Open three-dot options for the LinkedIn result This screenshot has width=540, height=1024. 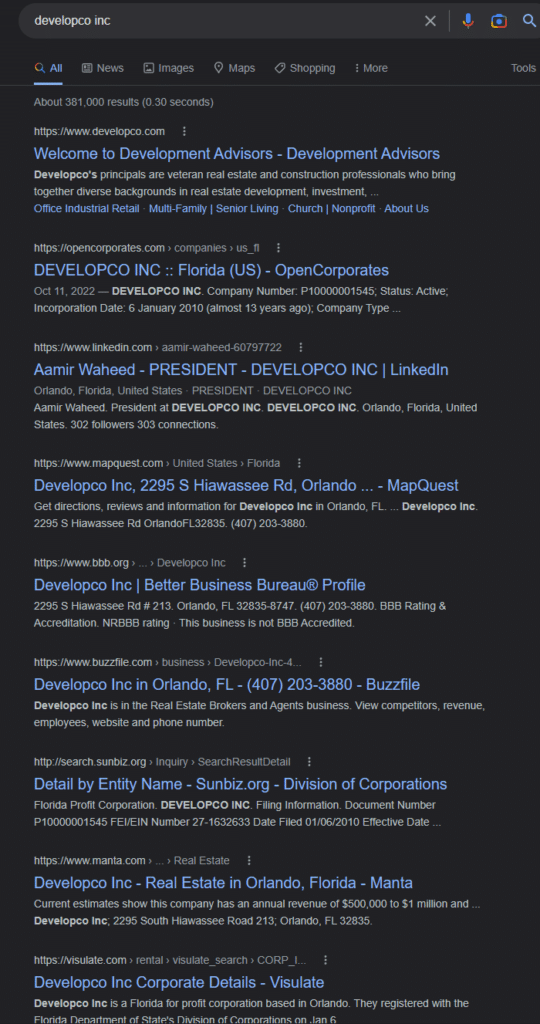click(x=300, y=347)
